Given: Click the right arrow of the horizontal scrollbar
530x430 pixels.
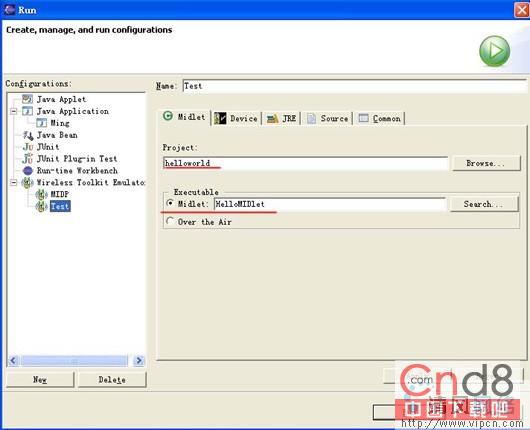Looking at the screenshot, I should (x=139, y=361).
